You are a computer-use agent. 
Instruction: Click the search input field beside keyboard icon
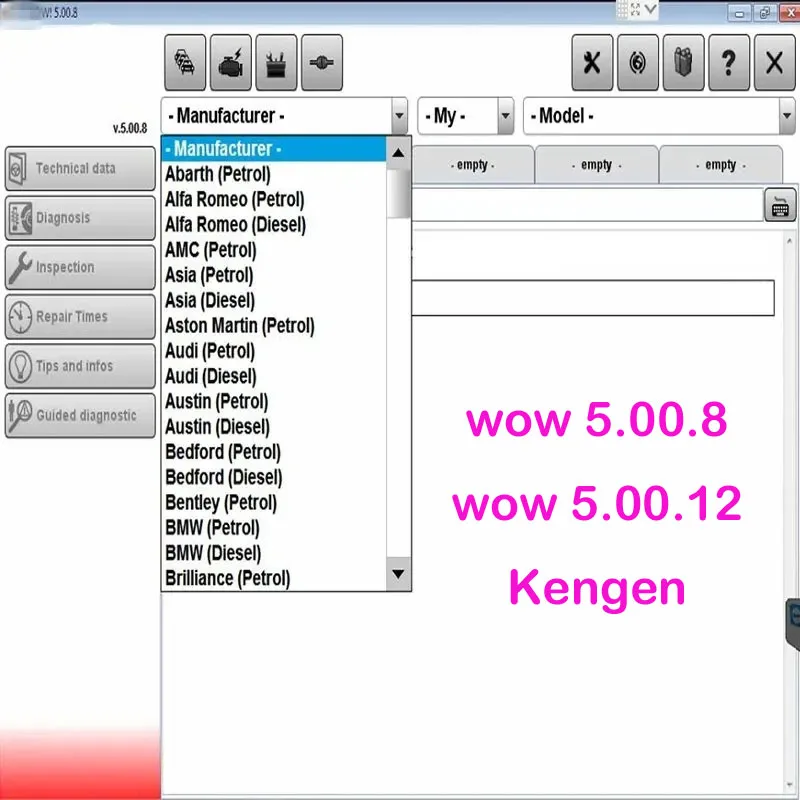tap(587, 205)
